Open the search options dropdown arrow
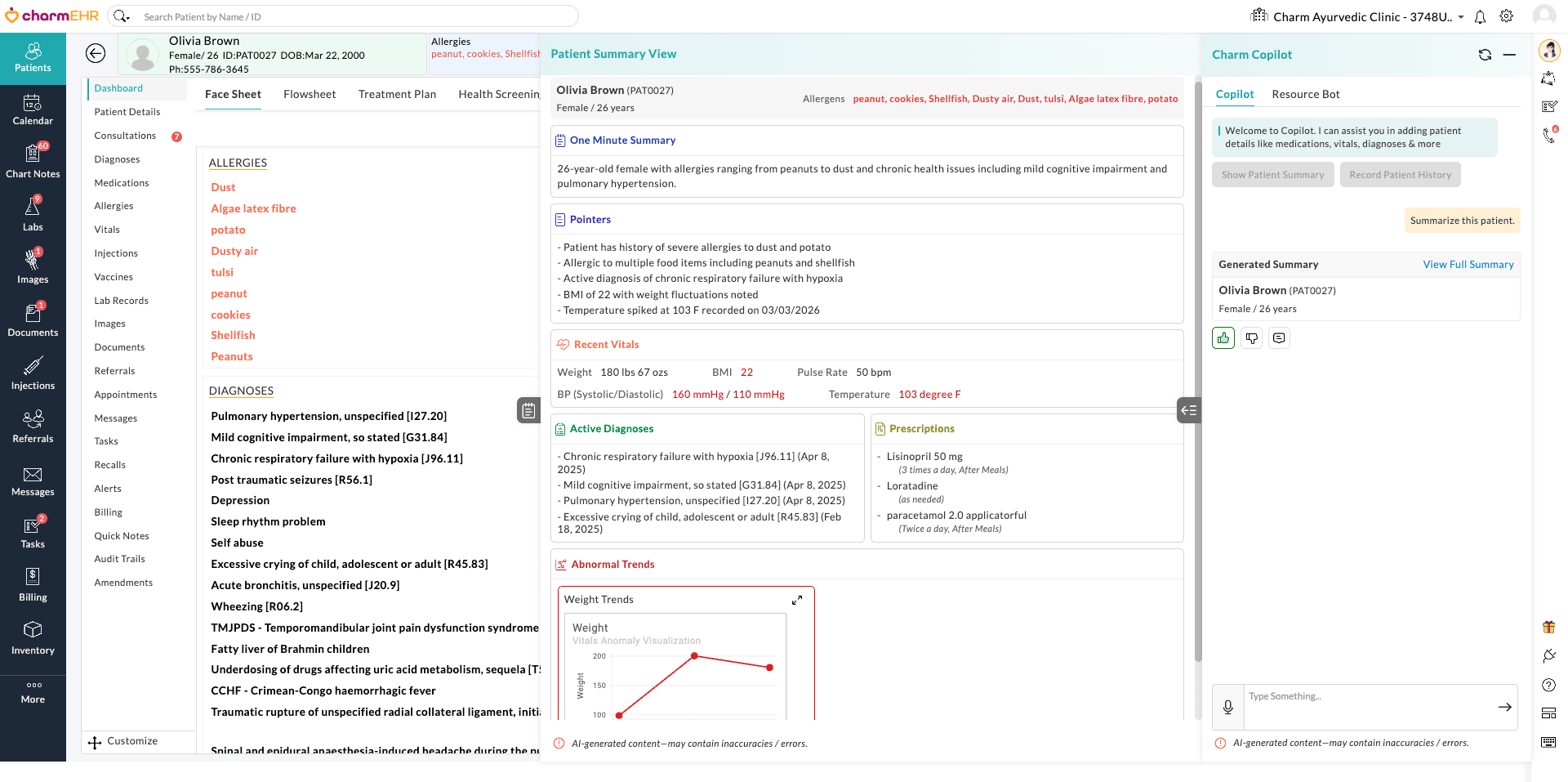This screenshot has width=1568, height=782. click(x=128, y=17)
